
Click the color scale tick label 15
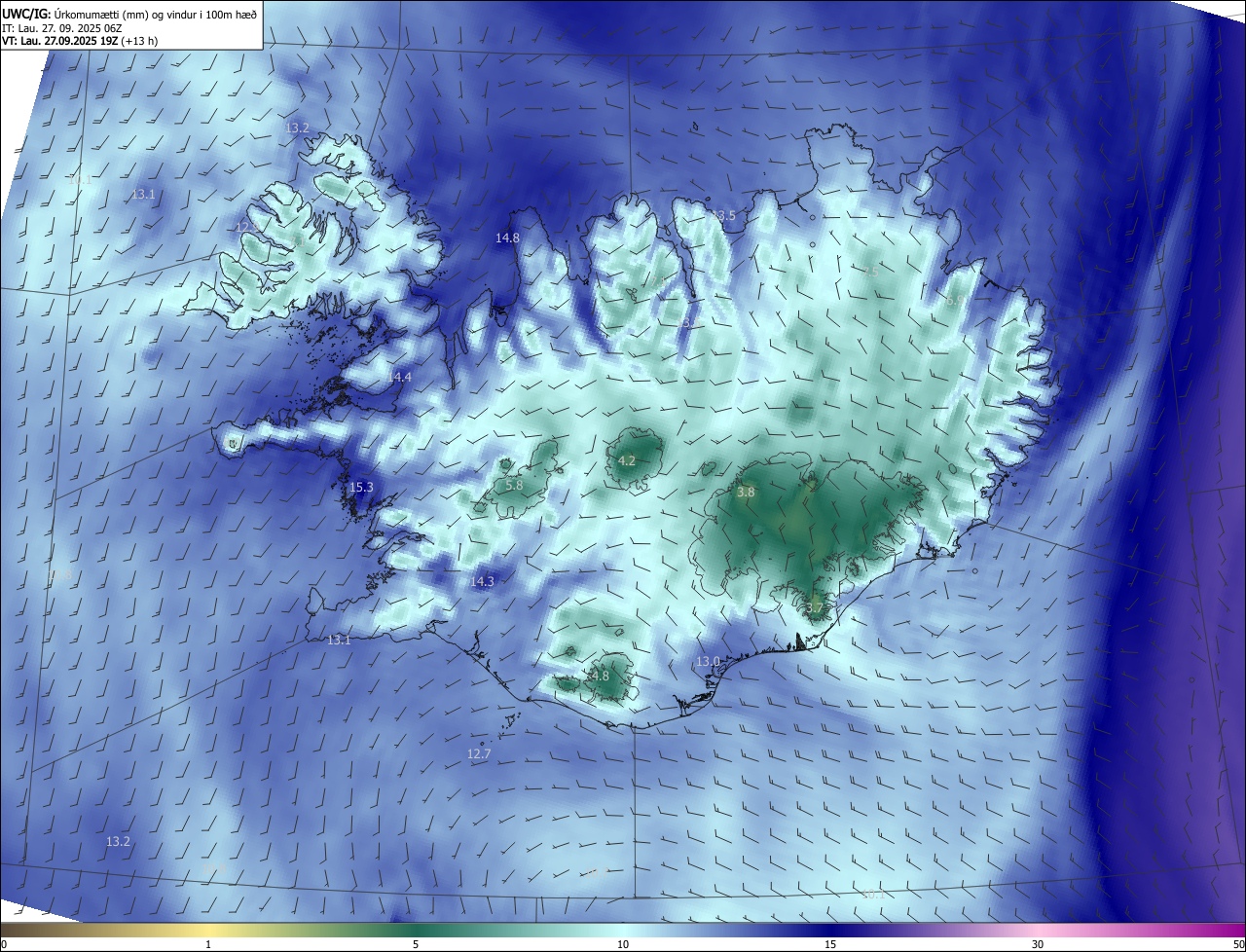tap(830, 944)
